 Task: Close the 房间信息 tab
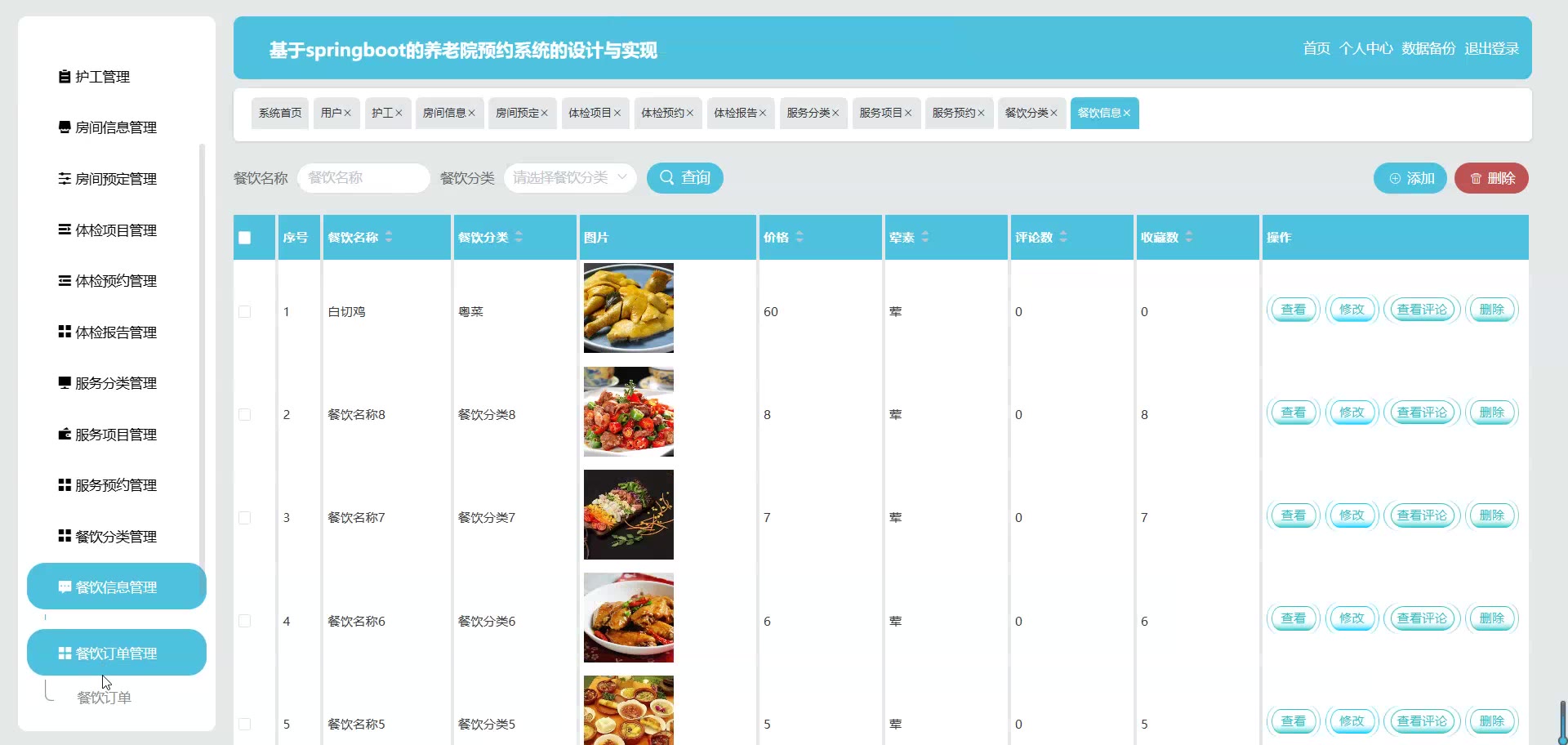click(471, 114)
